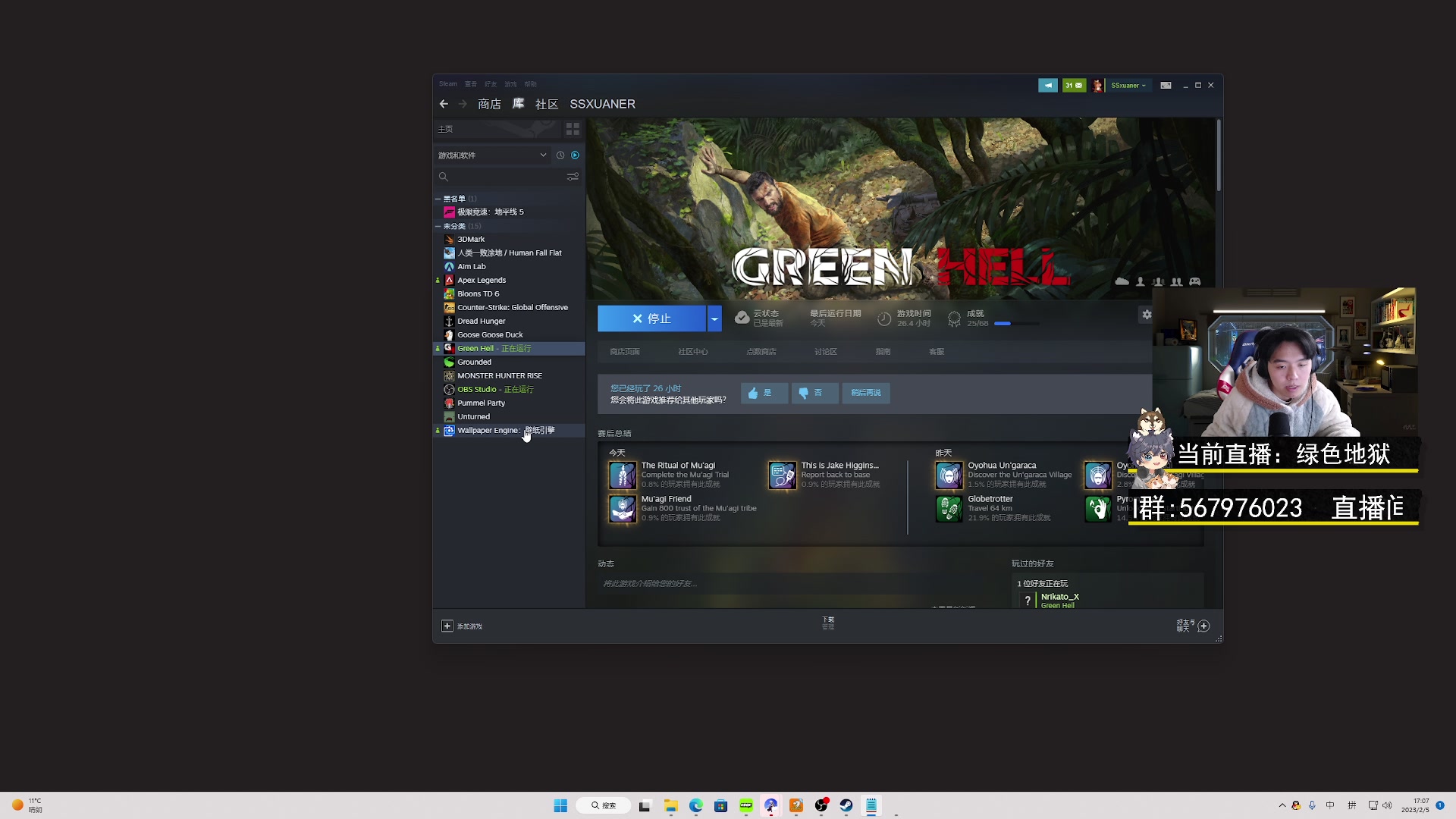Image resolution: width=1456 pixels, height=819 pixels.
Task: Switch library to grid collections view
Action: pyautogui.click(x=573, y=129)
